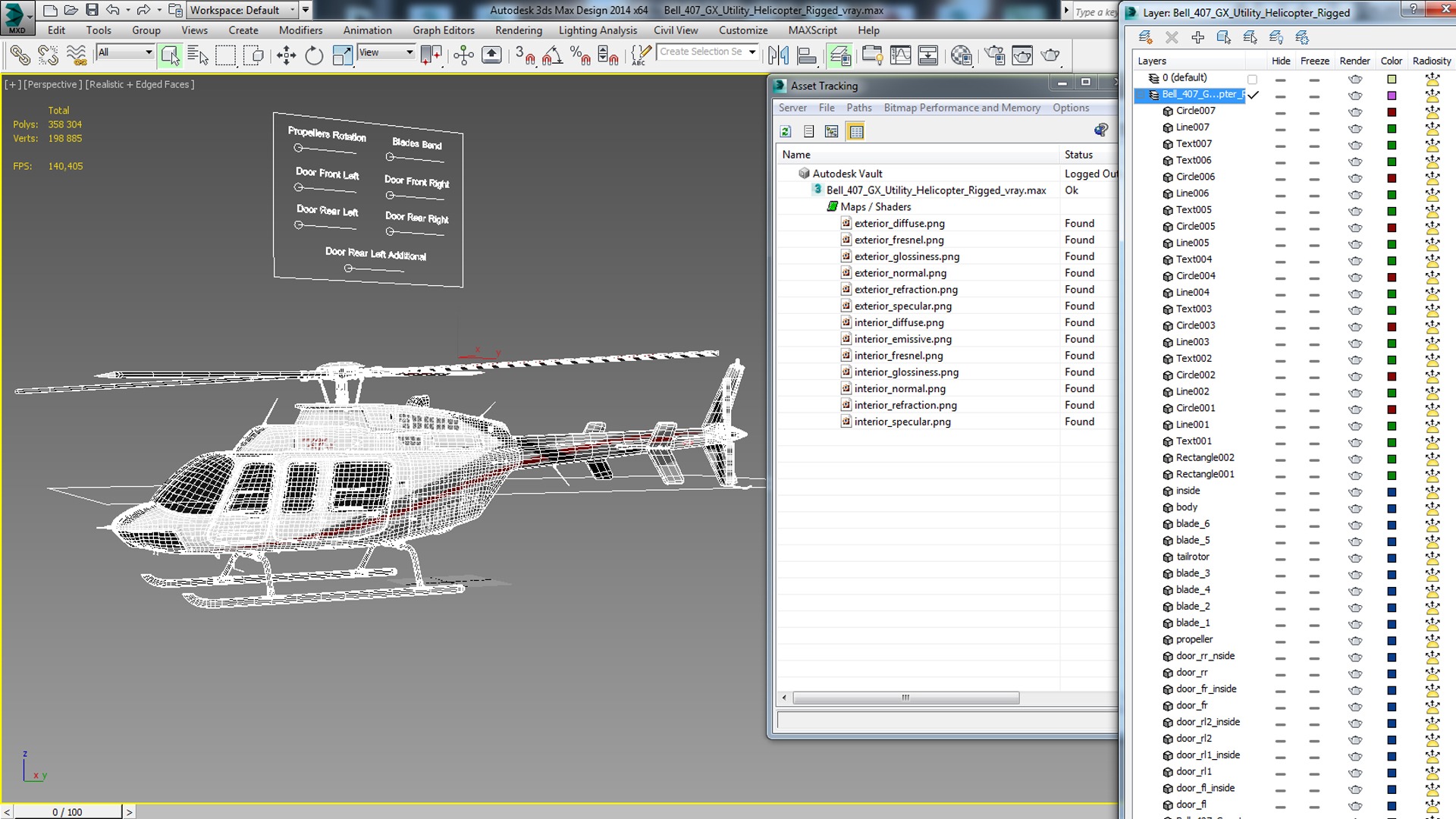The width and height of the screenshot is (1456, 819).
Task: Click the viewport [+] general label
Action: tap(13, 84)
